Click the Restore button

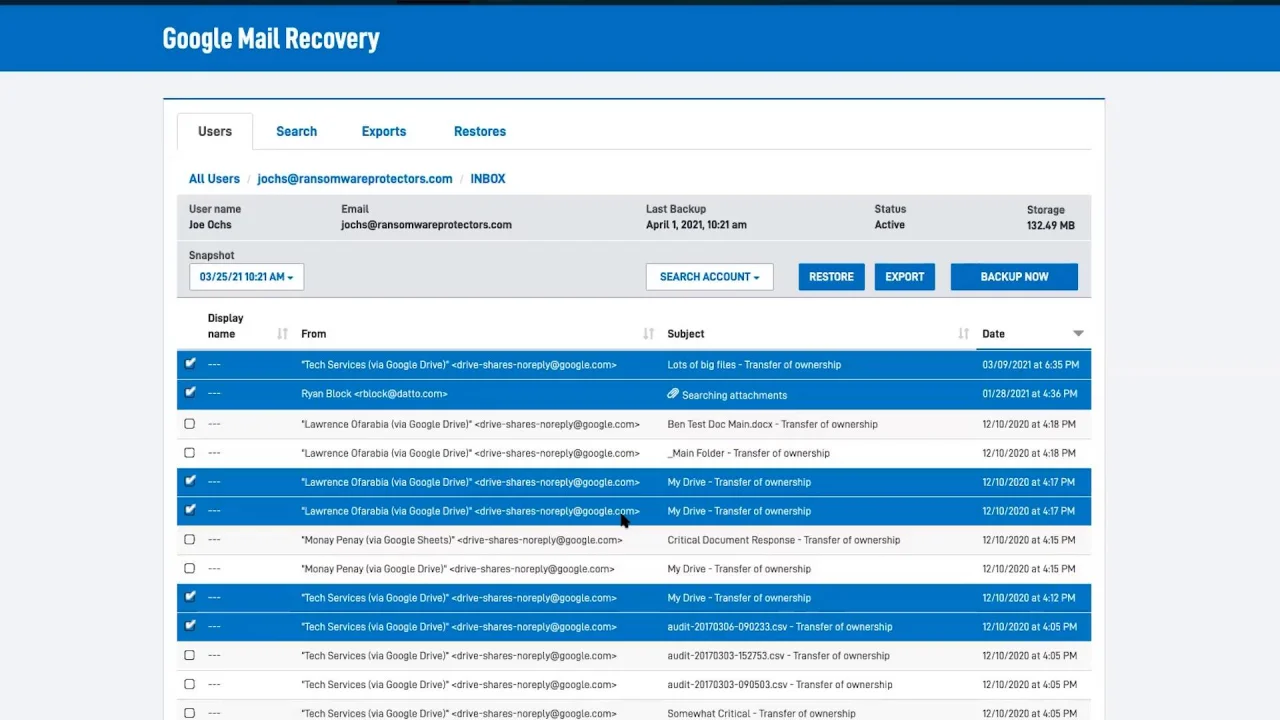pos(831,277)
